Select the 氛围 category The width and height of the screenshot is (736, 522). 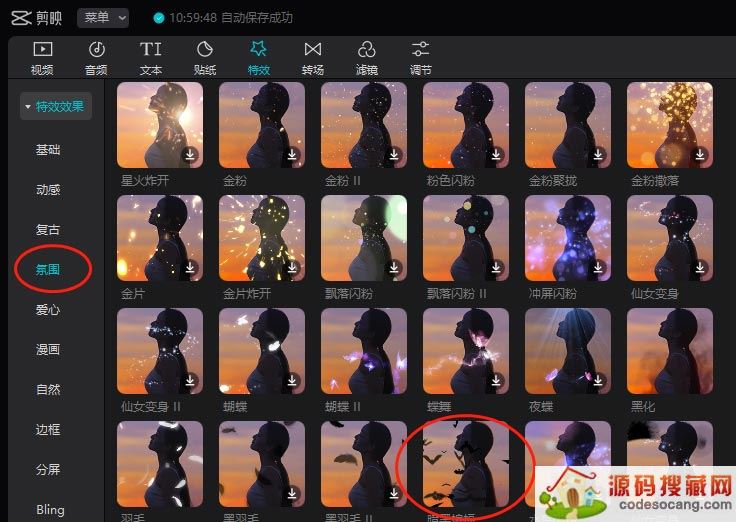[48, 269]
